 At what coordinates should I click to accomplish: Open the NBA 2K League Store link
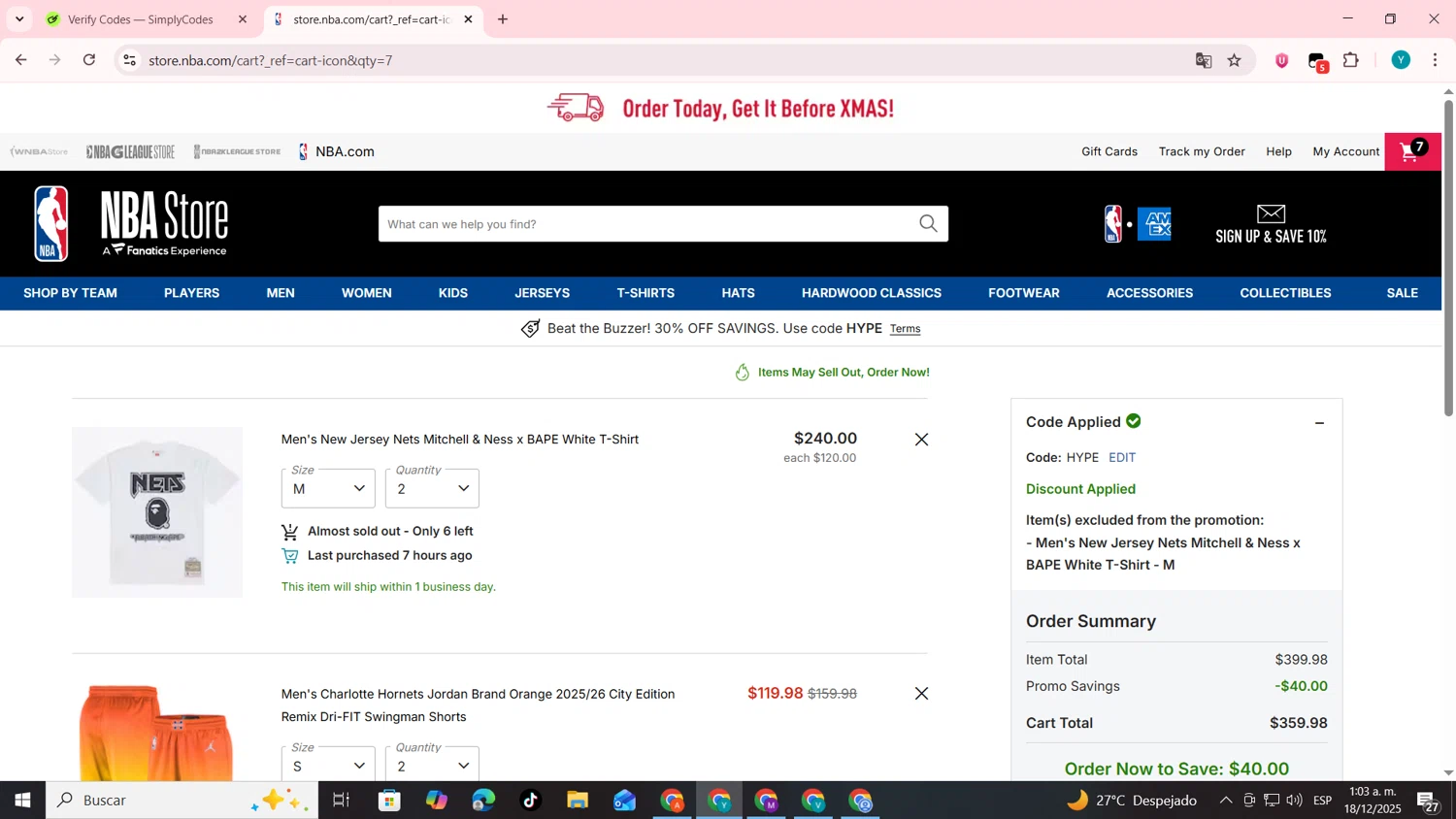point(237,151)
